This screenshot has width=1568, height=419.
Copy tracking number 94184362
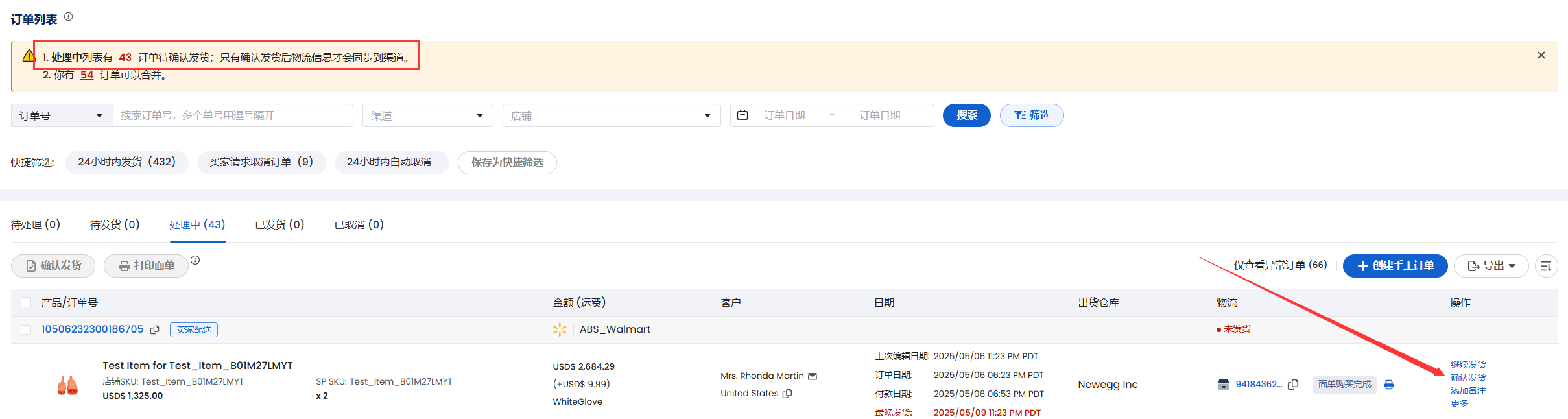(1293, 385)
